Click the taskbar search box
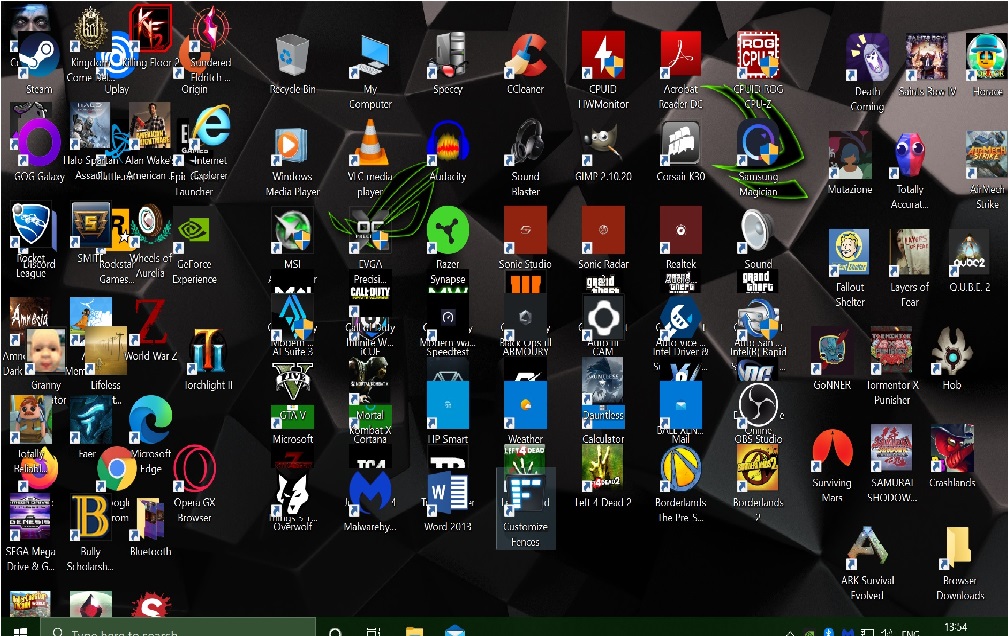The image size is (1008, 636). [x=179, y=628]
